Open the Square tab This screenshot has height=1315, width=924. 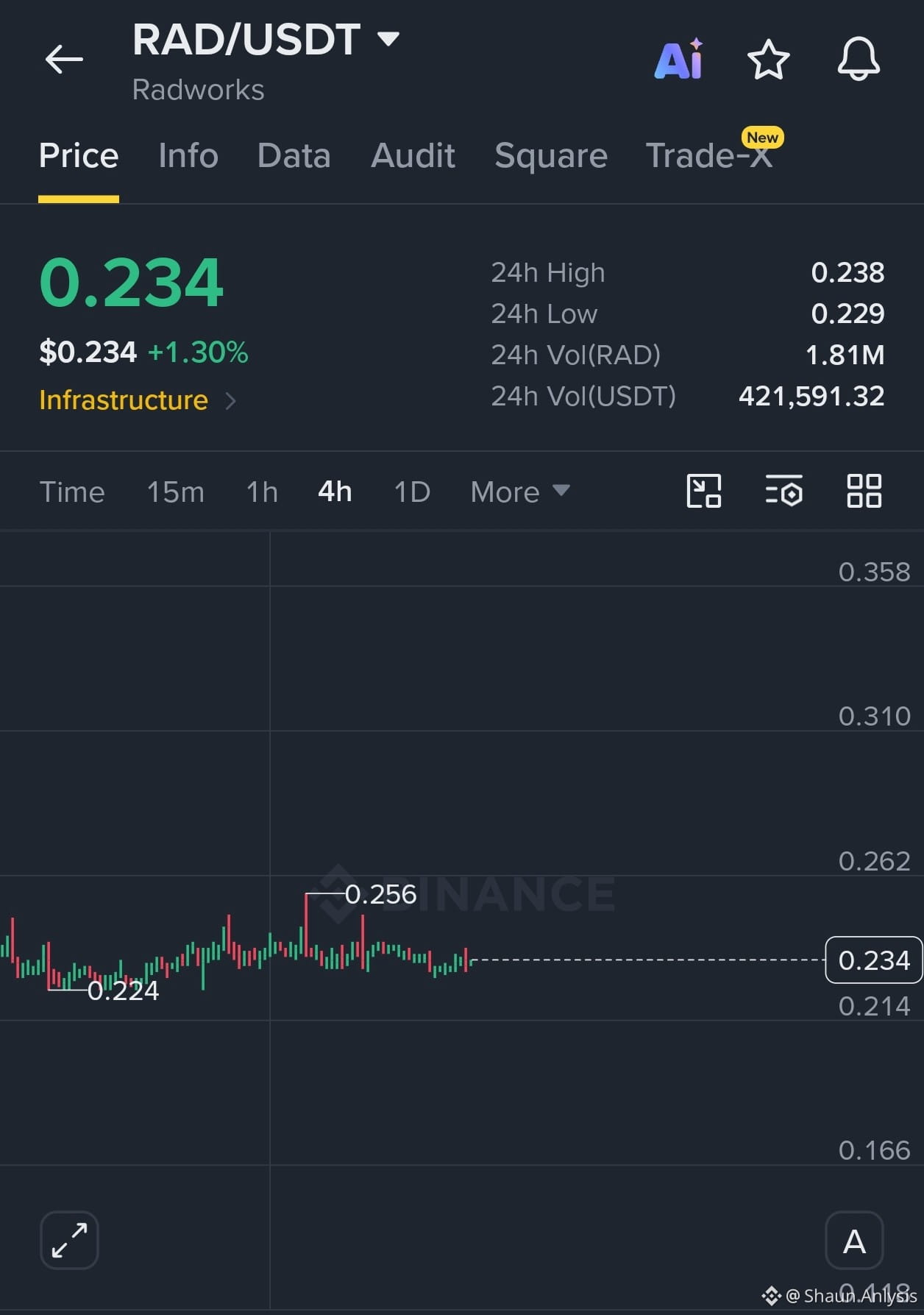551,156
